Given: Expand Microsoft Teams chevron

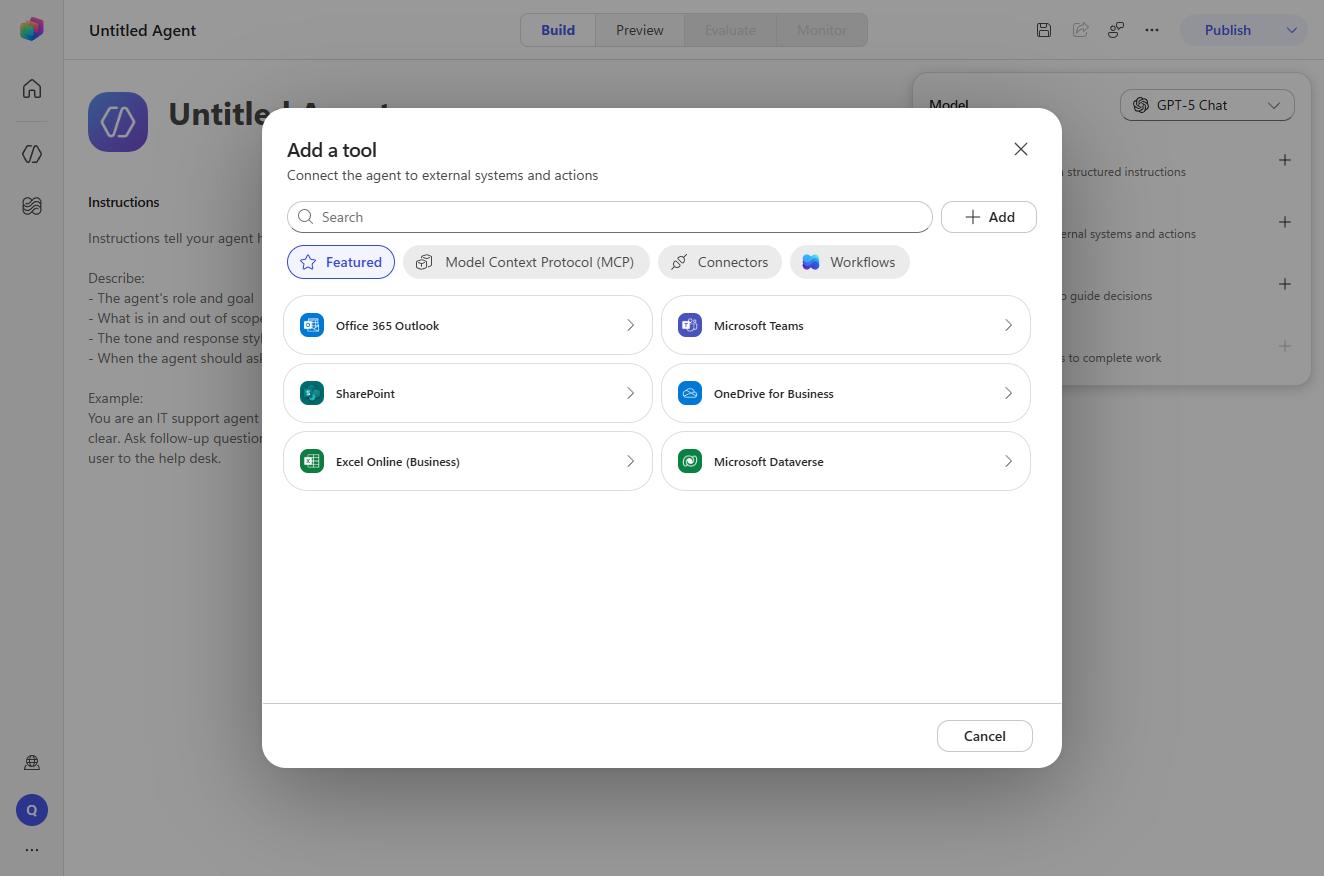Looking at the screenshot, I should pyautogui.click(x=1008, y=325).
